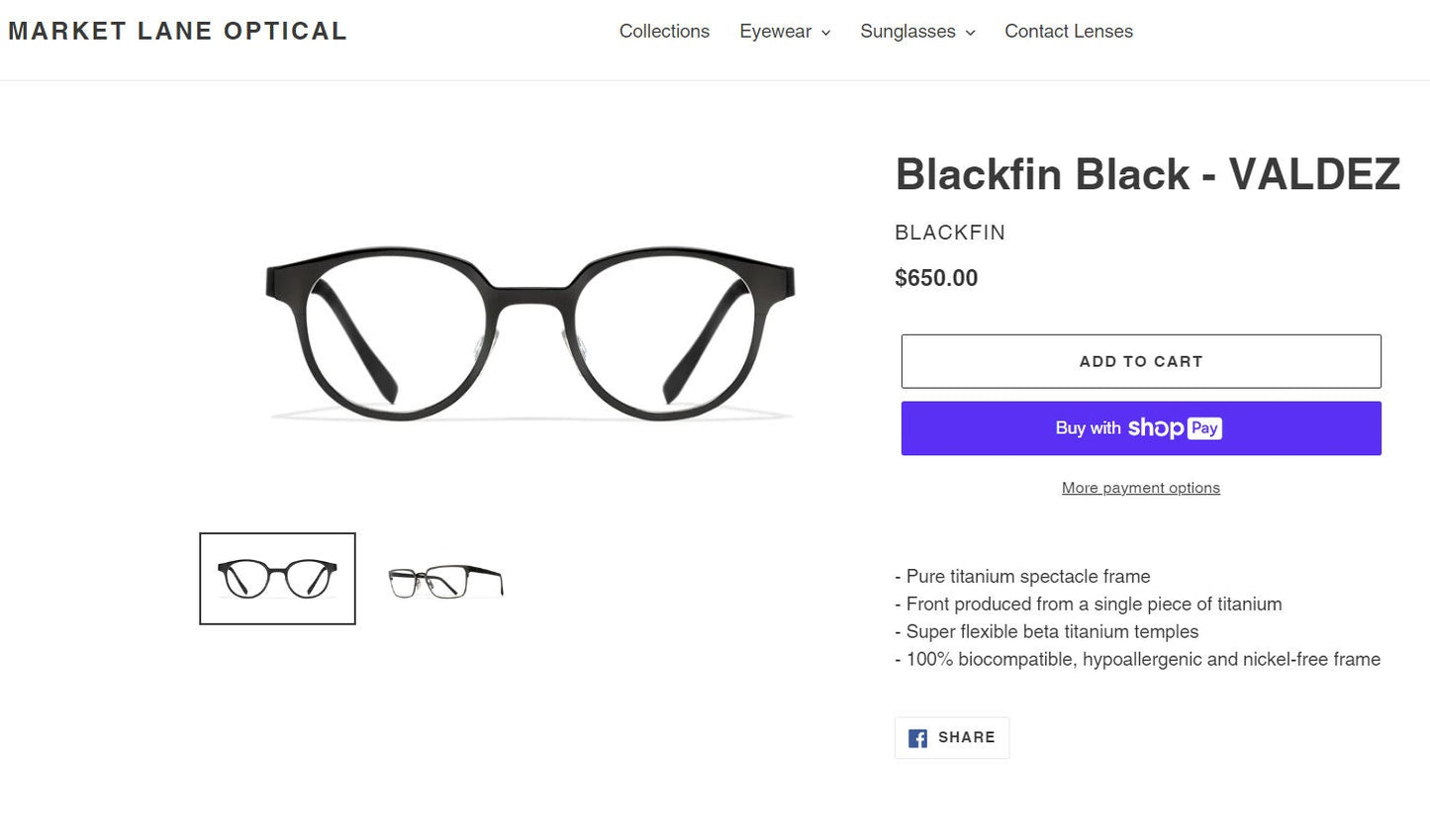
Task: Select the angled-view glasses thumbnail
Action: [444, 579]
